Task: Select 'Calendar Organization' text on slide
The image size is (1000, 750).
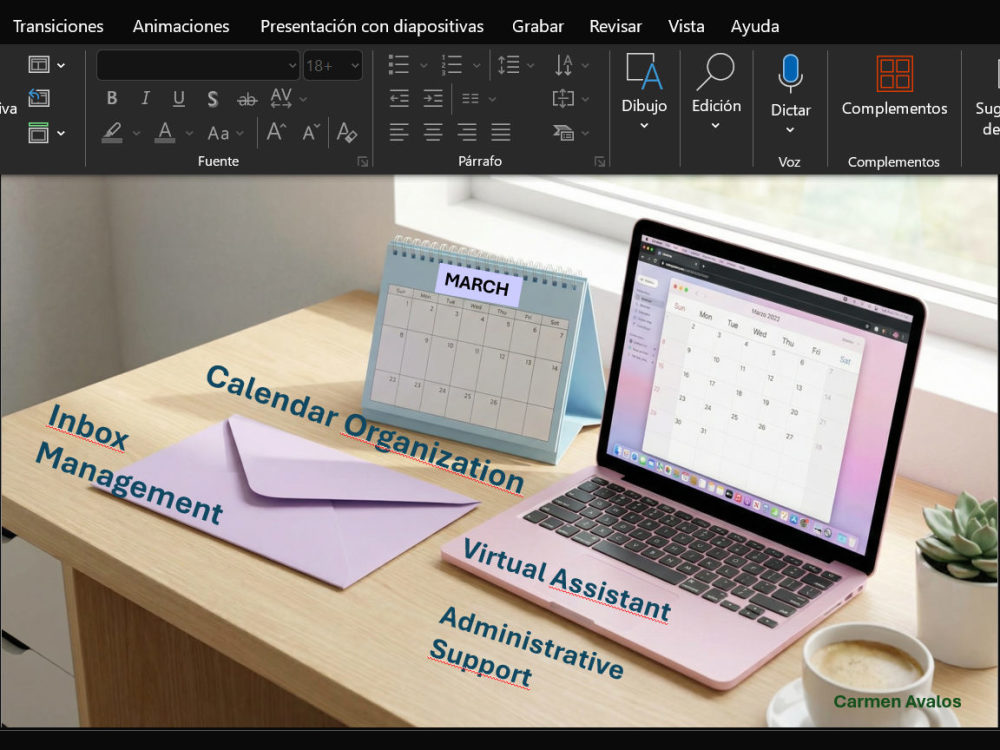Action: pyautogui.click(x=365, y=430)
